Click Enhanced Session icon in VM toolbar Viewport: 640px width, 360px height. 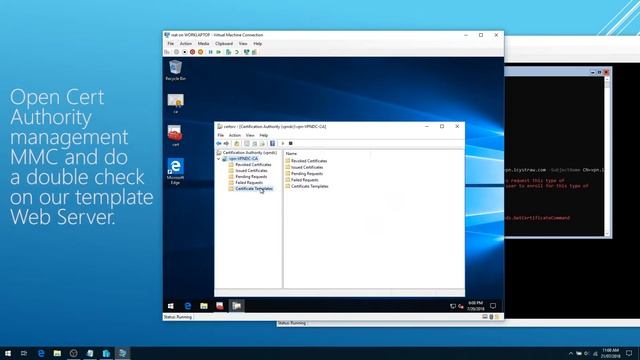tap(247, 52)
